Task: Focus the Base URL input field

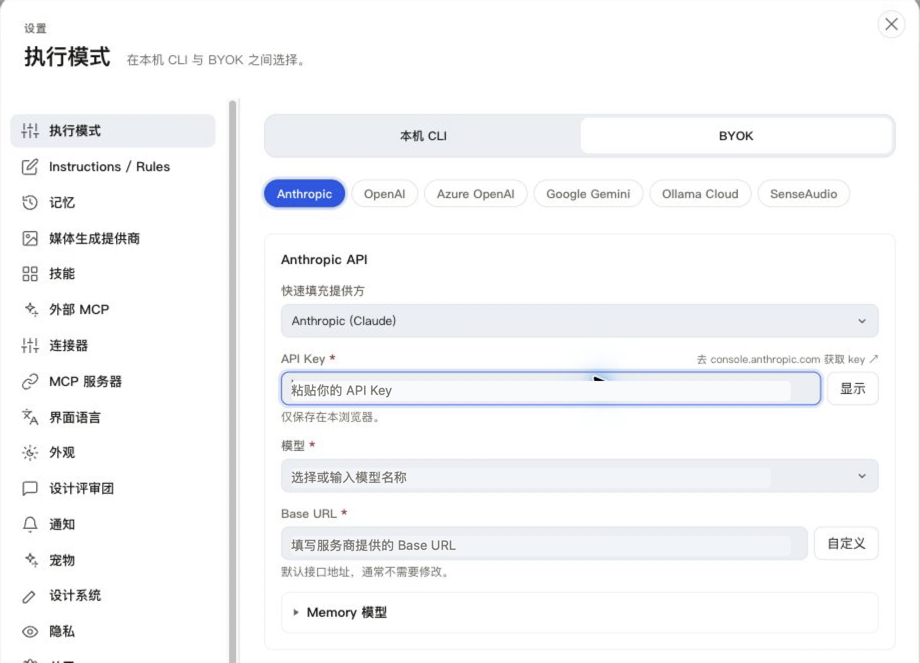Action: point(544,543)
